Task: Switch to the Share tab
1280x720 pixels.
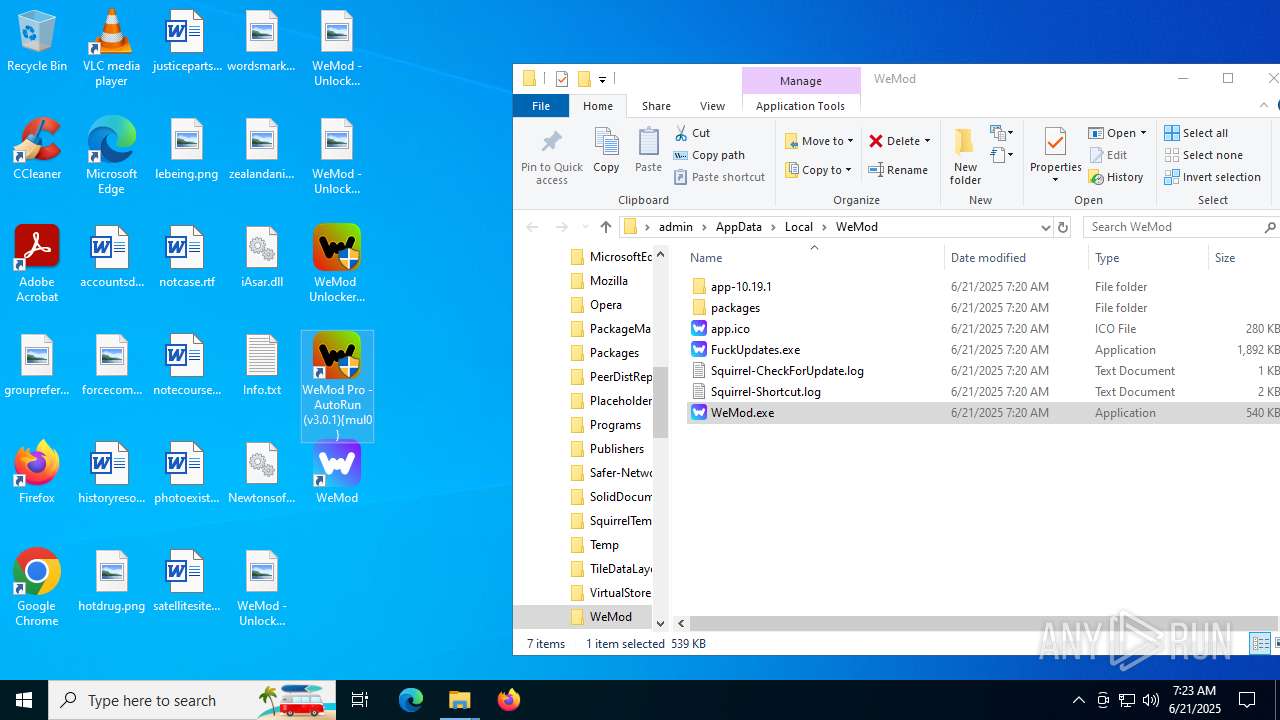Action: (656, 106)
